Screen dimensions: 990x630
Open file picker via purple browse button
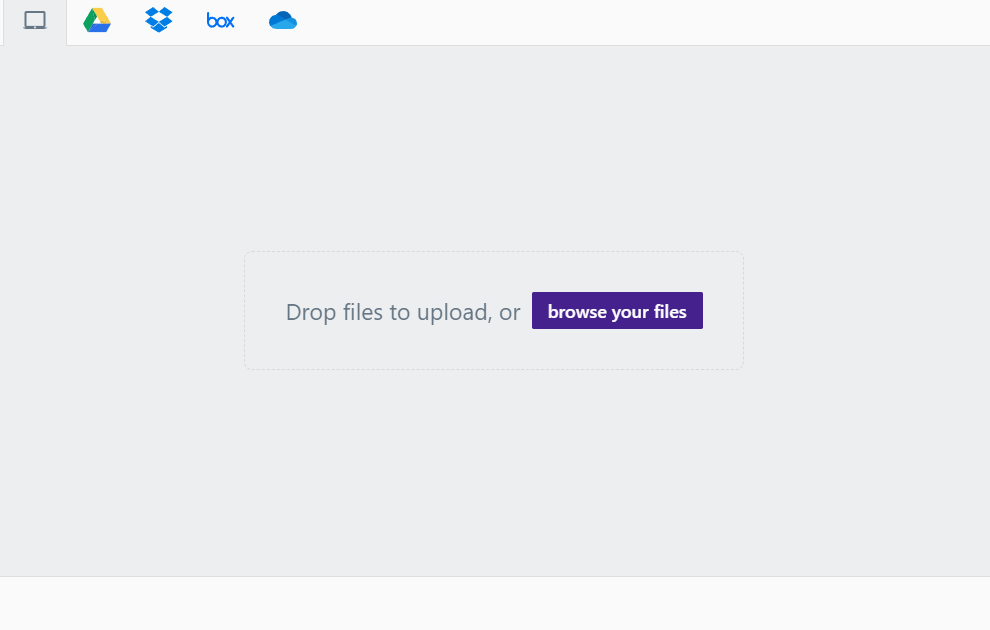coord(617,311)
